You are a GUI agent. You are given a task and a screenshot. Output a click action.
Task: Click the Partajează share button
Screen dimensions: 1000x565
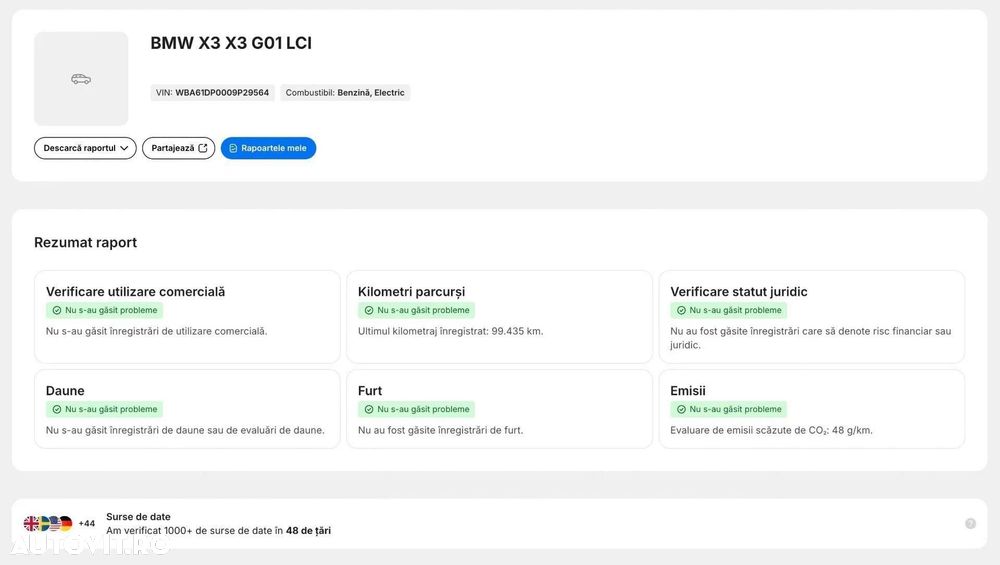pyautogui.click(x=179, y=148)
